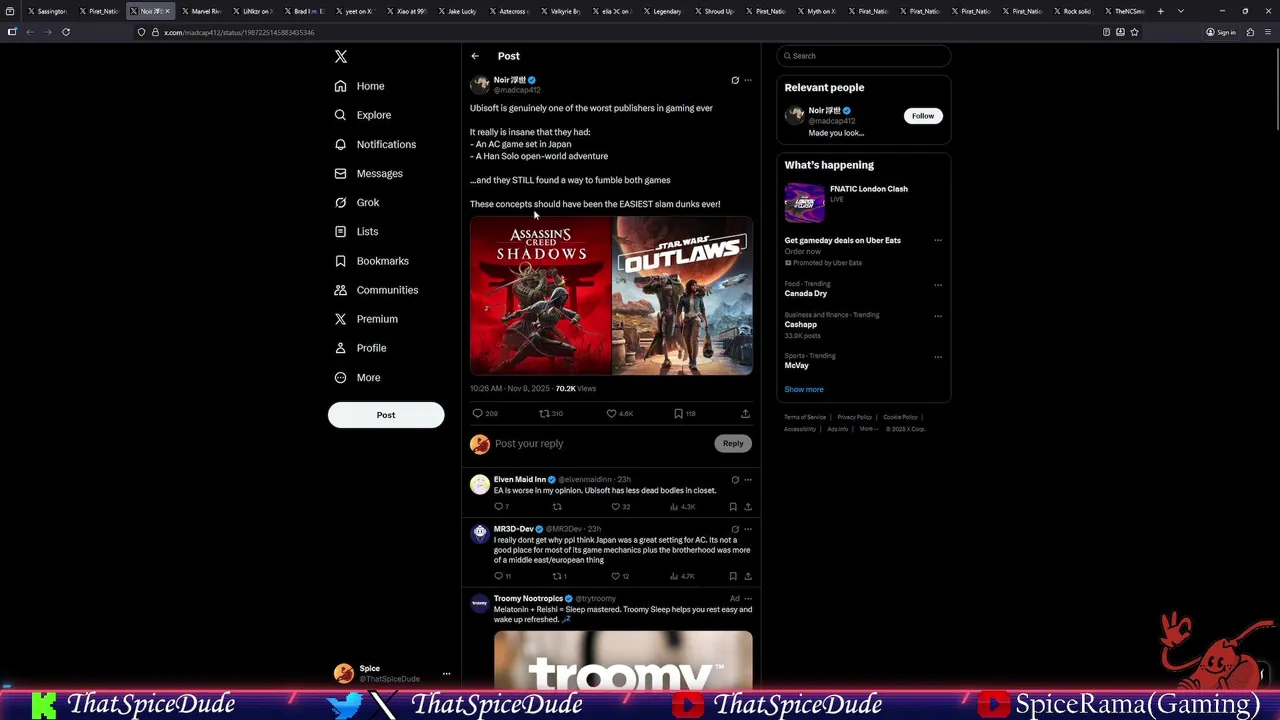Repost Elven Maid Inn's comment
Viewport: 1280px width, 720px height.
tap(557, 507)
